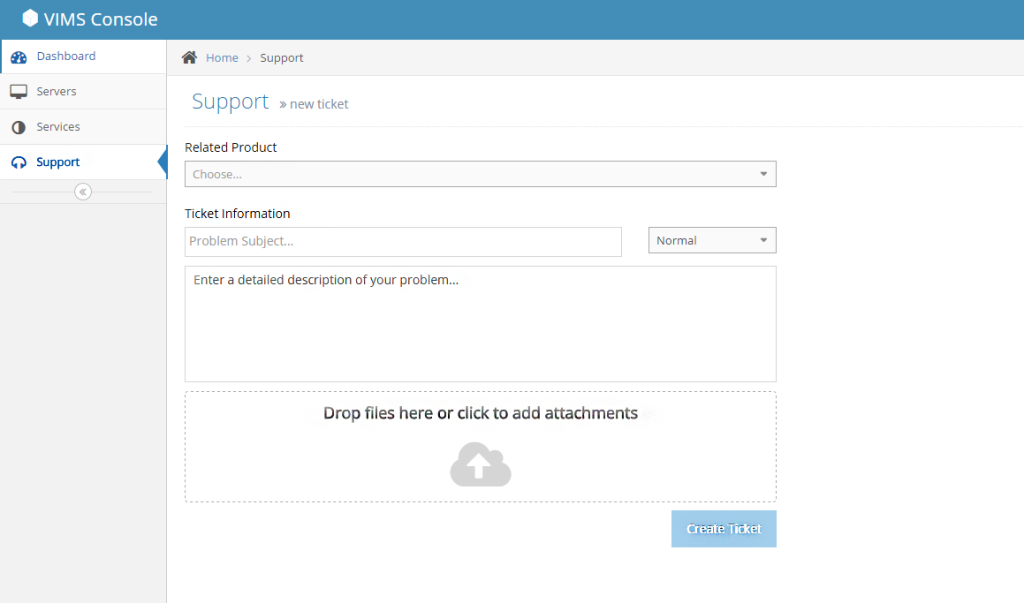The image size is (1024, 603).
Task: Focus the Problem Subject input field
Action: pyautogui.click(x=403, y=241)
